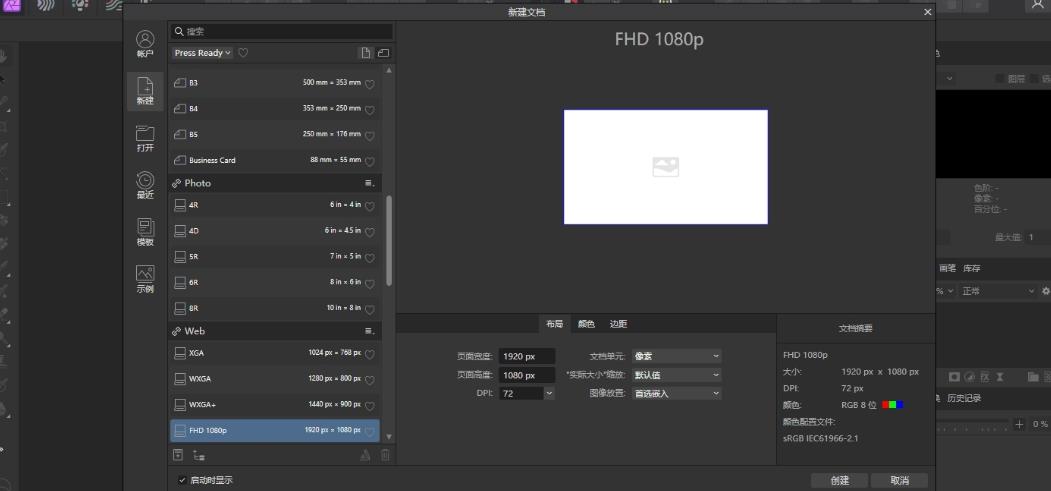Image resolution: width=1051 pixels, height=491 pixels.
Task: Click the create preset icon below list
Action: [178, 455]
